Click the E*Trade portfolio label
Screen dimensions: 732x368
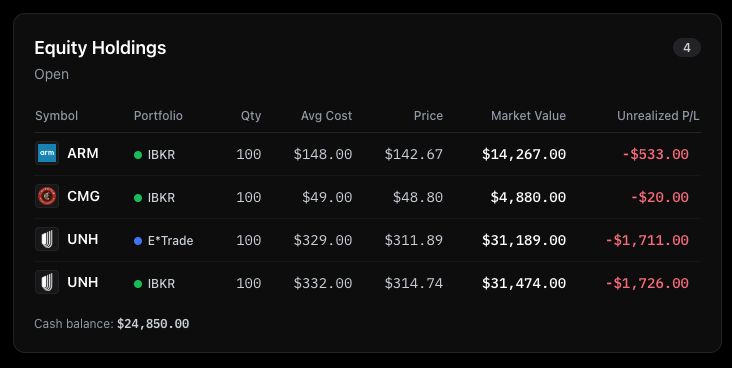click(x=170, y=241)
